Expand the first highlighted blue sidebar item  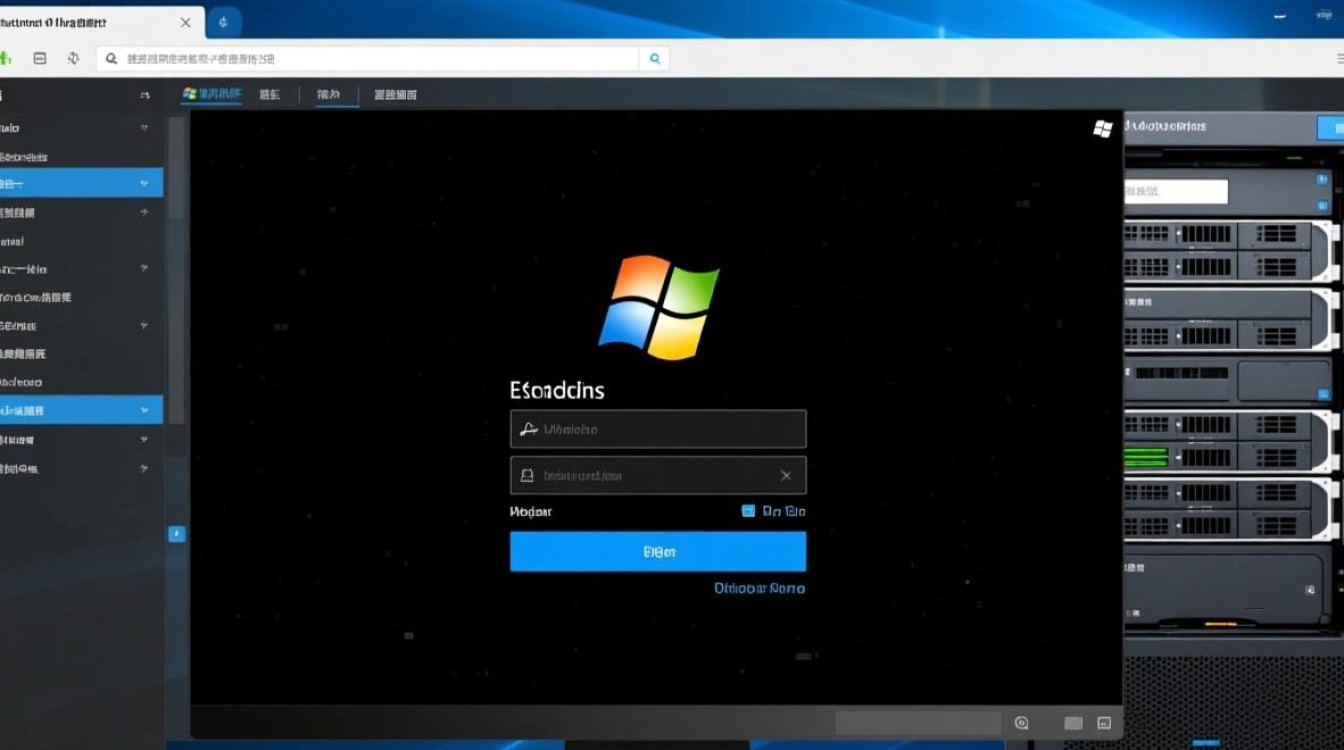point(145,184)
